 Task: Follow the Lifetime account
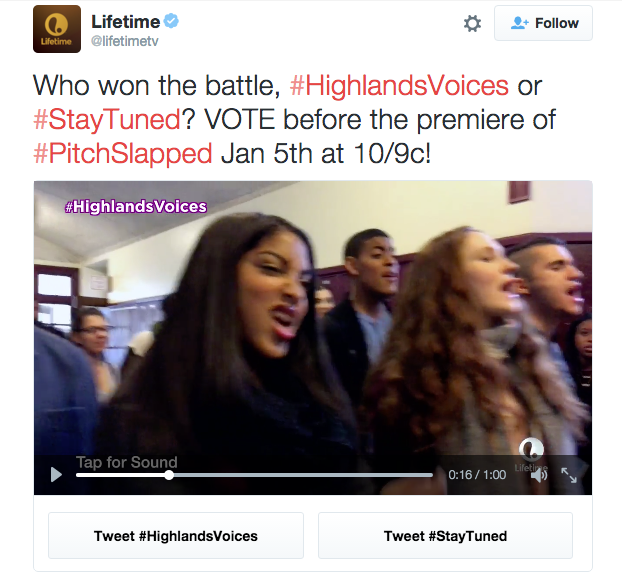coord(543,23)
